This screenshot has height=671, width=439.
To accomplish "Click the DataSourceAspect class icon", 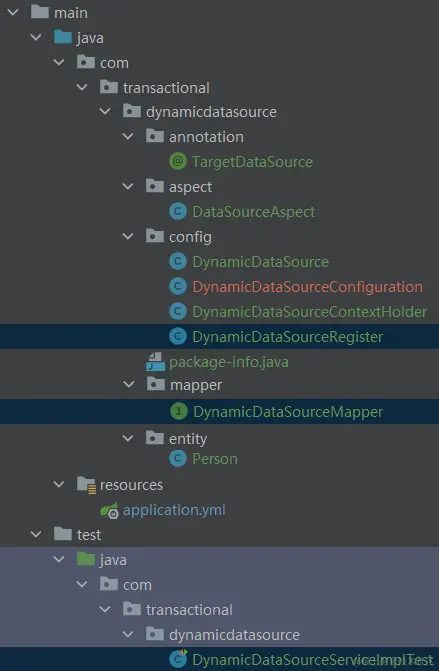I will (x=178, y=211).
